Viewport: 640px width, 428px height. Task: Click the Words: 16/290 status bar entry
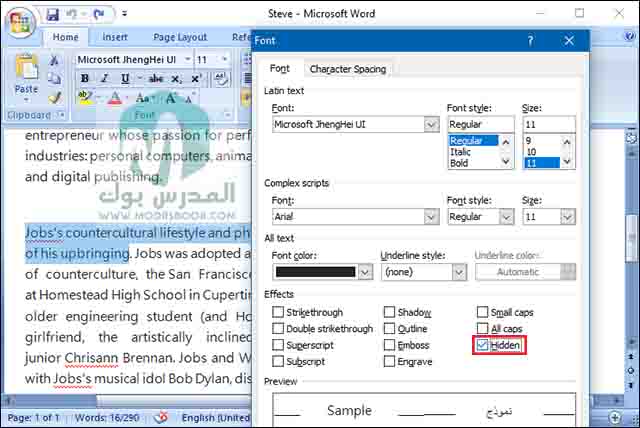[x=107, y=418]
